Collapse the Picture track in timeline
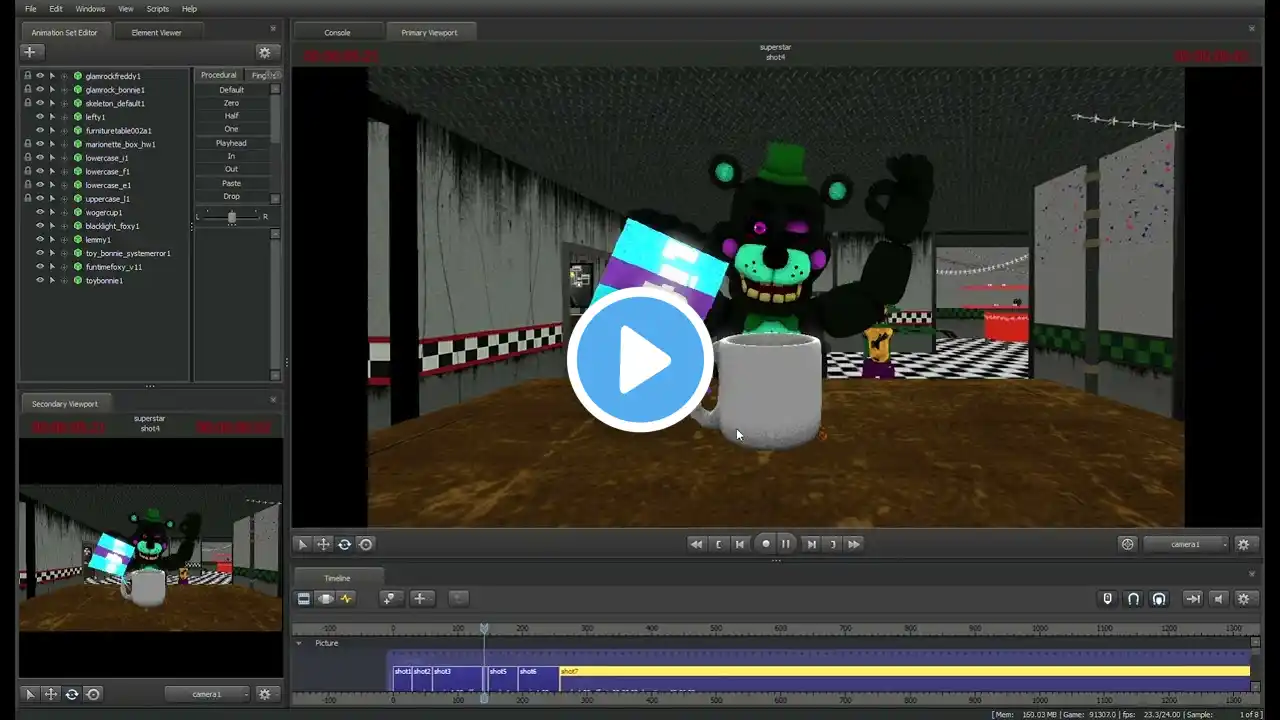 299,643
